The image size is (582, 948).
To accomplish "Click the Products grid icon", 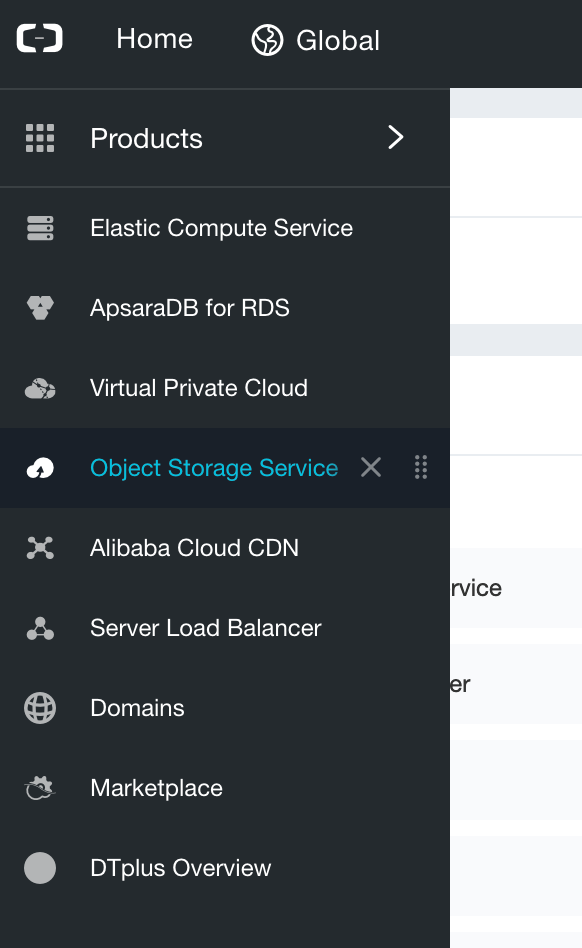I will pyautogui.click(x=39, y=137).
